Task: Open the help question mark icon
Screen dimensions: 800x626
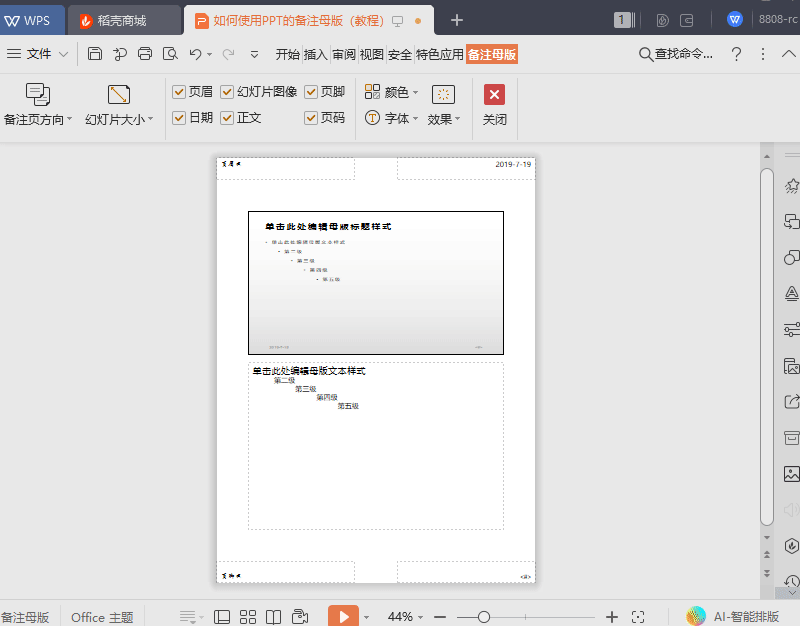Action: point(736,54)
